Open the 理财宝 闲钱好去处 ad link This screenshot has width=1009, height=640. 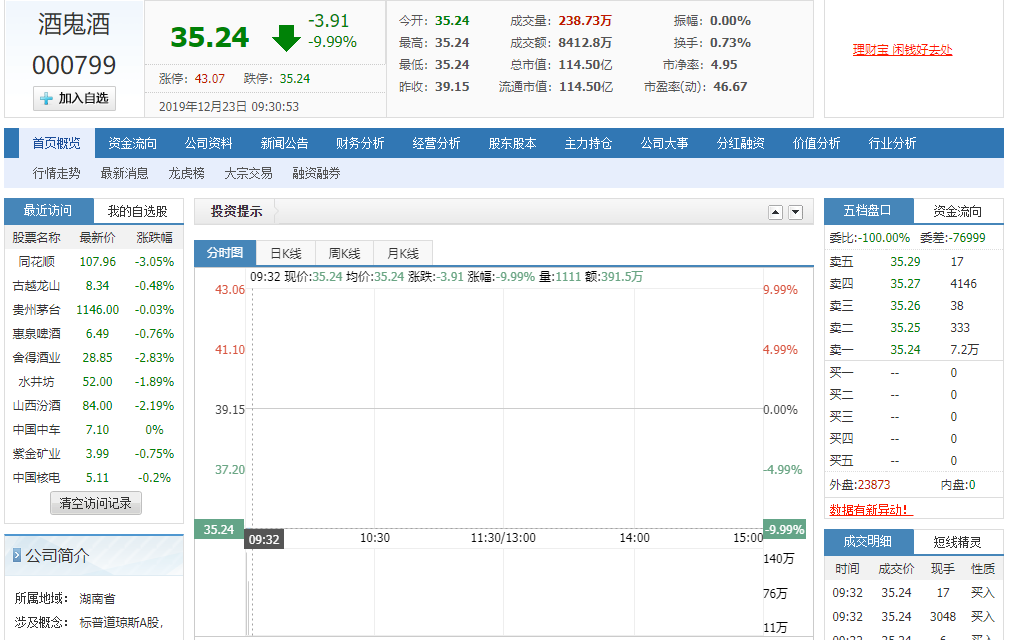(x=902, y=50)
